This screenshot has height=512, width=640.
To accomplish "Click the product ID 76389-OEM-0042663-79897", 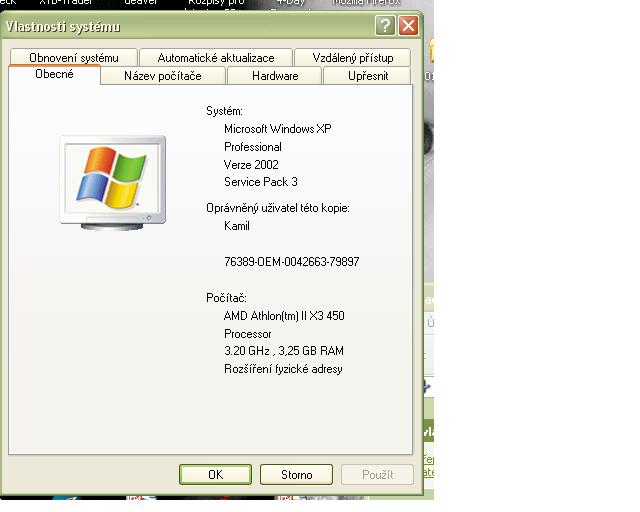I will [291, 262].
